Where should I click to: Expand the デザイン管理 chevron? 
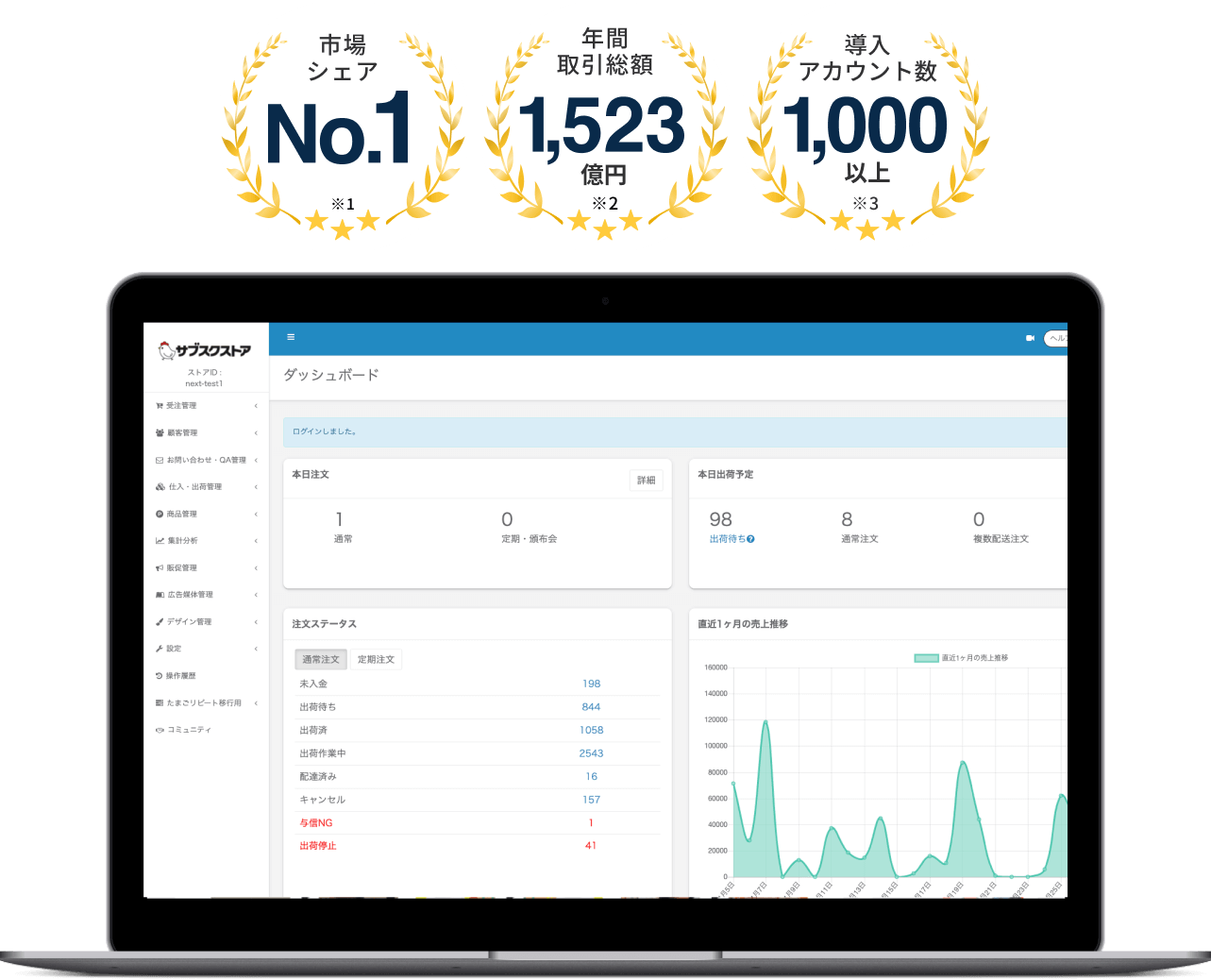click(x=256, y=622)
